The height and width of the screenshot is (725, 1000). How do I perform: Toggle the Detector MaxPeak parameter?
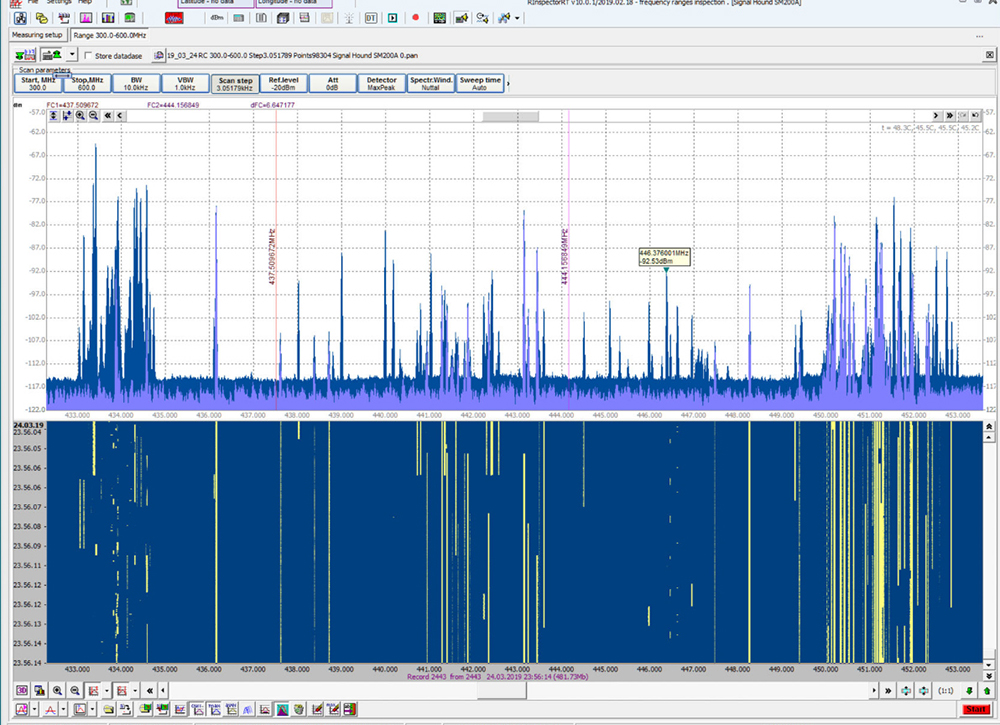[381, 83]
